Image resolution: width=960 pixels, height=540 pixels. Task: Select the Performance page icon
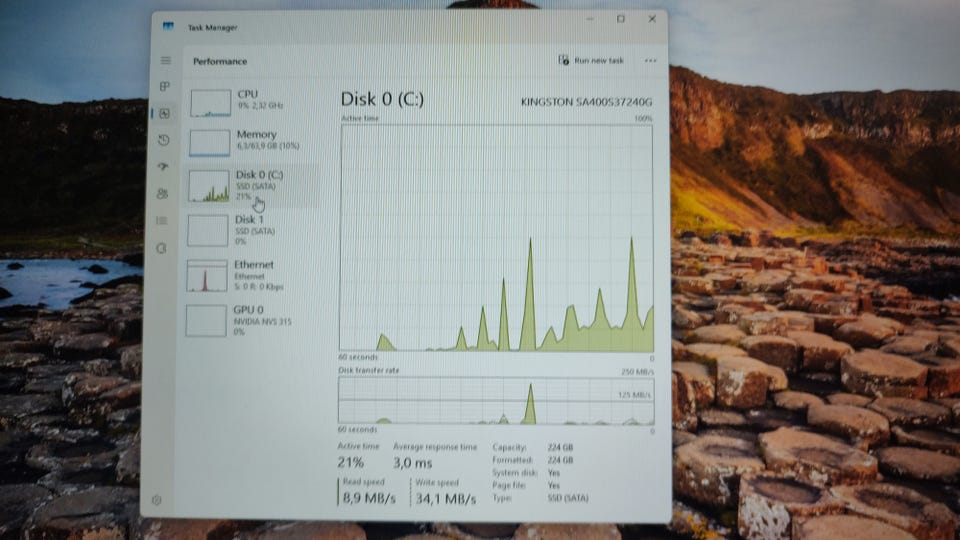click(x=164, y=113)
